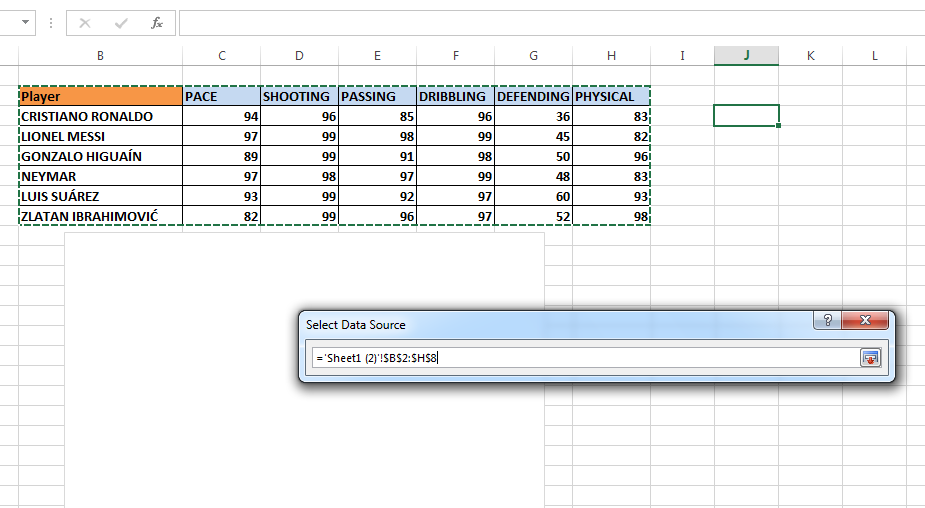The height and width of the screenshot is (508, 925).
Task: Click Higuaín's PACE value 89
Action: point(222,156)
